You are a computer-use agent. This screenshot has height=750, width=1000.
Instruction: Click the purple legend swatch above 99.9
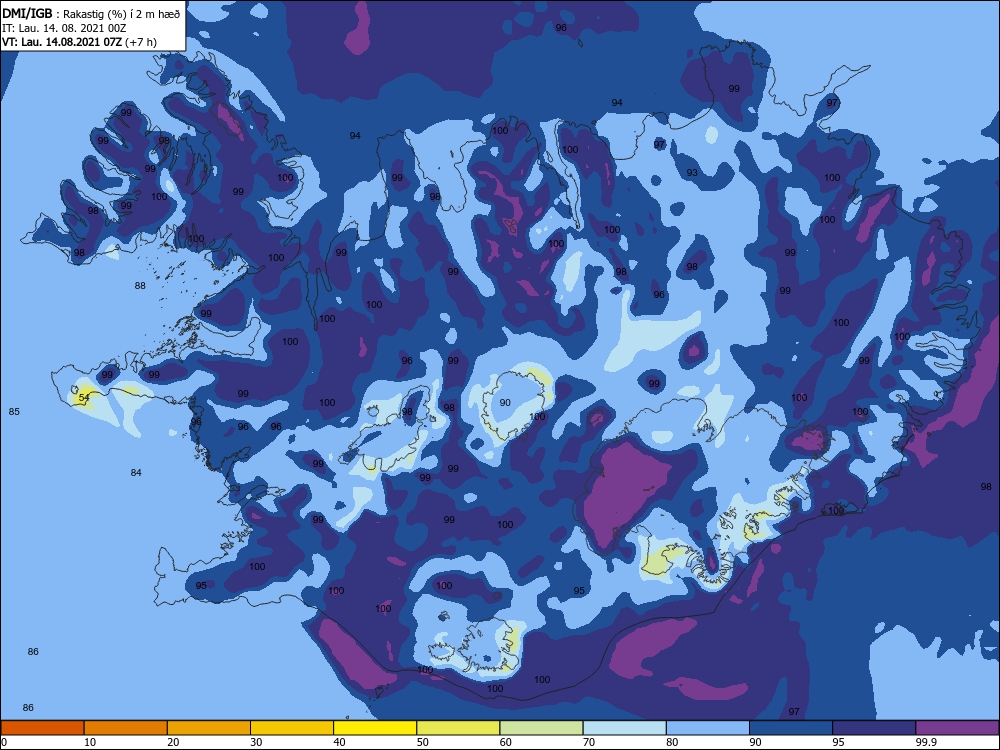coord(957,728)
